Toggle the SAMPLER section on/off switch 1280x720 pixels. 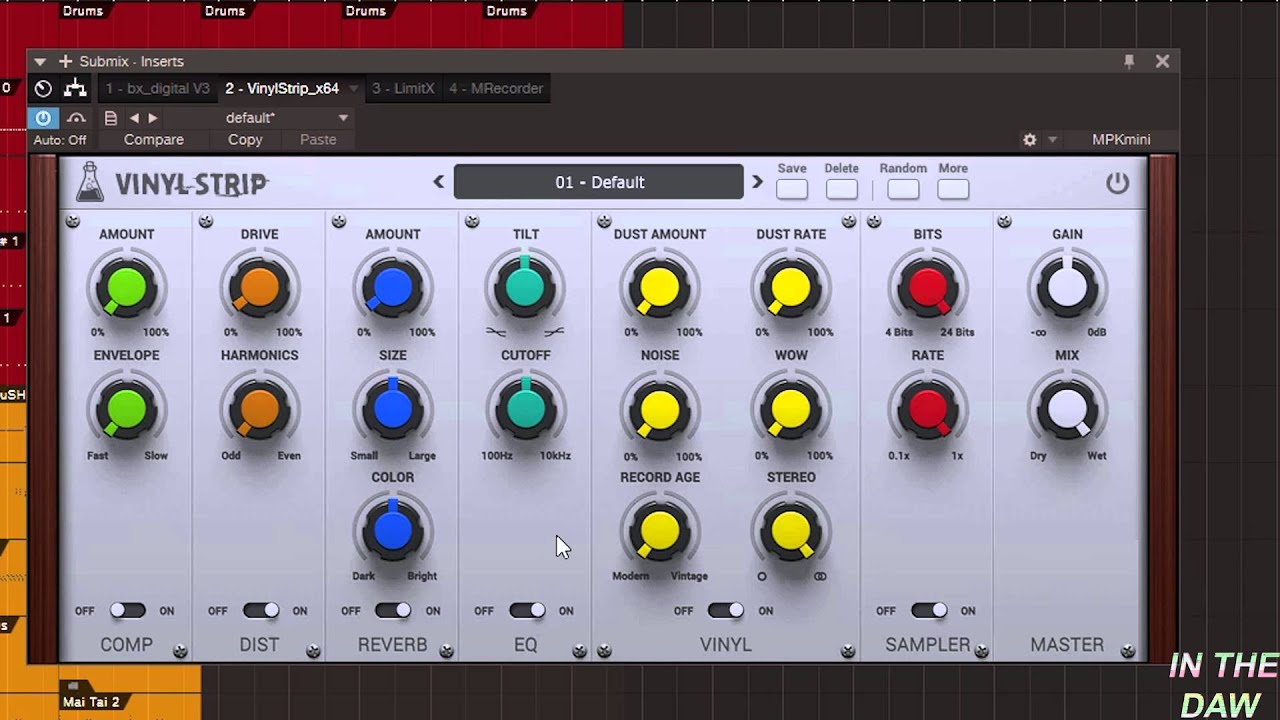coord(928,610)
